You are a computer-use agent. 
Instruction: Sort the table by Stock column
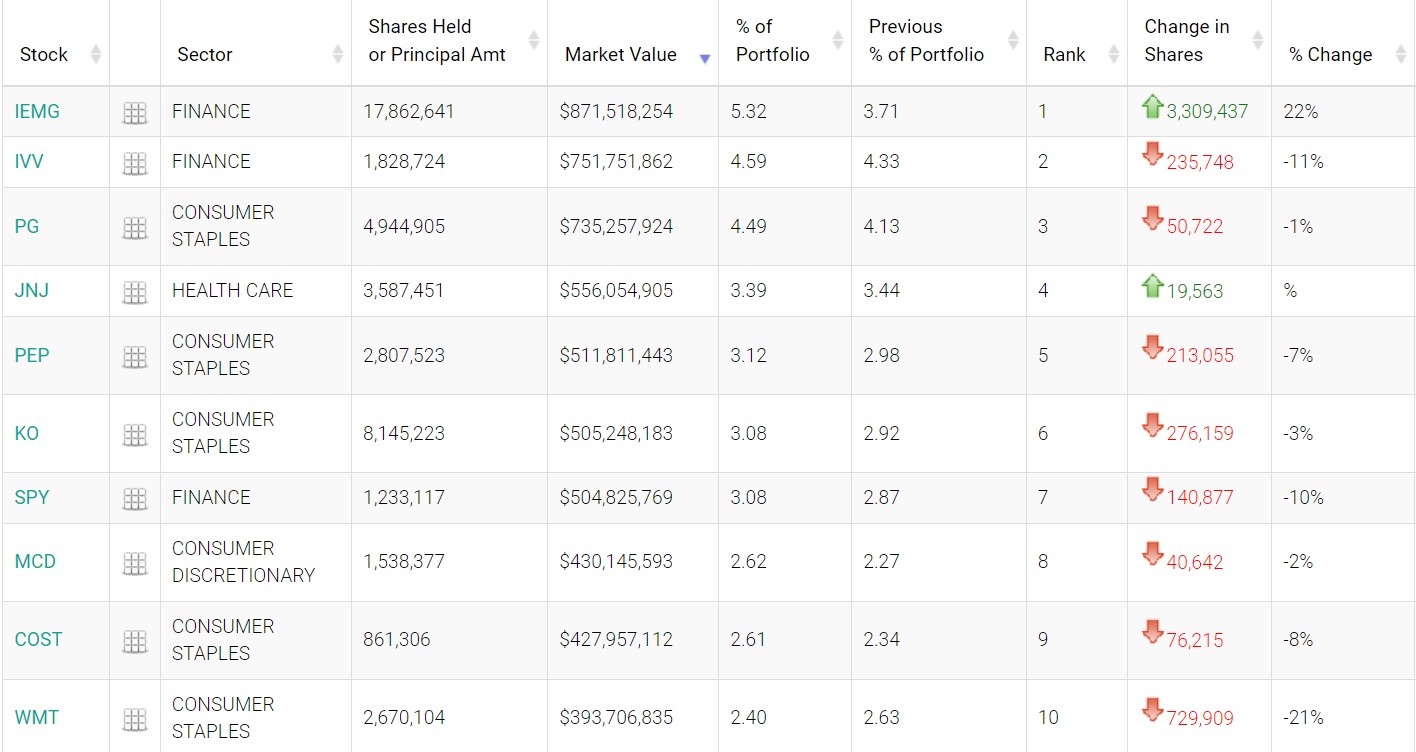pos(44,55)
